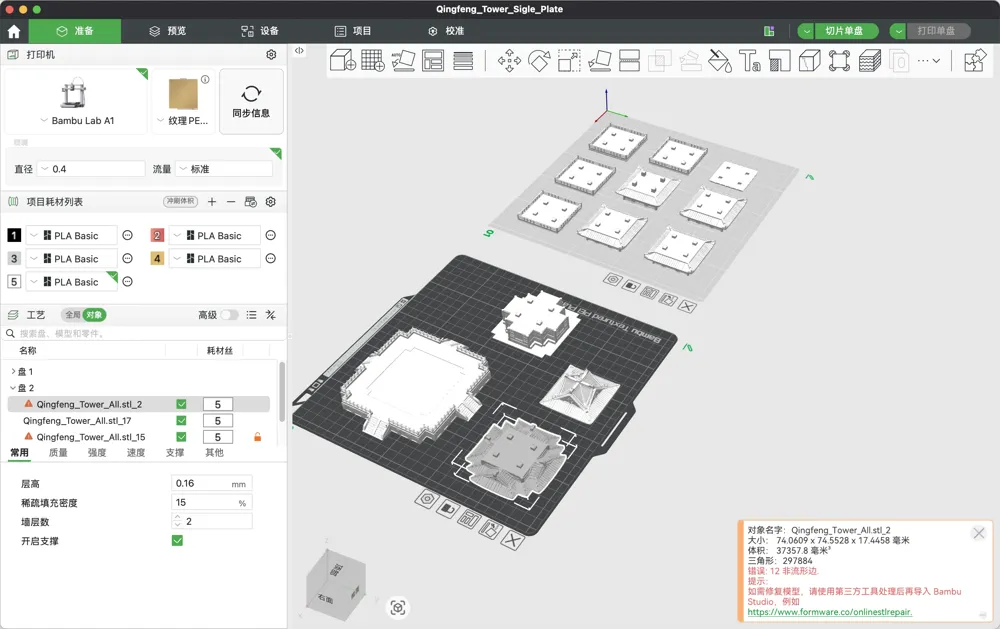Open the formware online STL repair link
Screen dimensions: 1000x629
pos(829,612)
